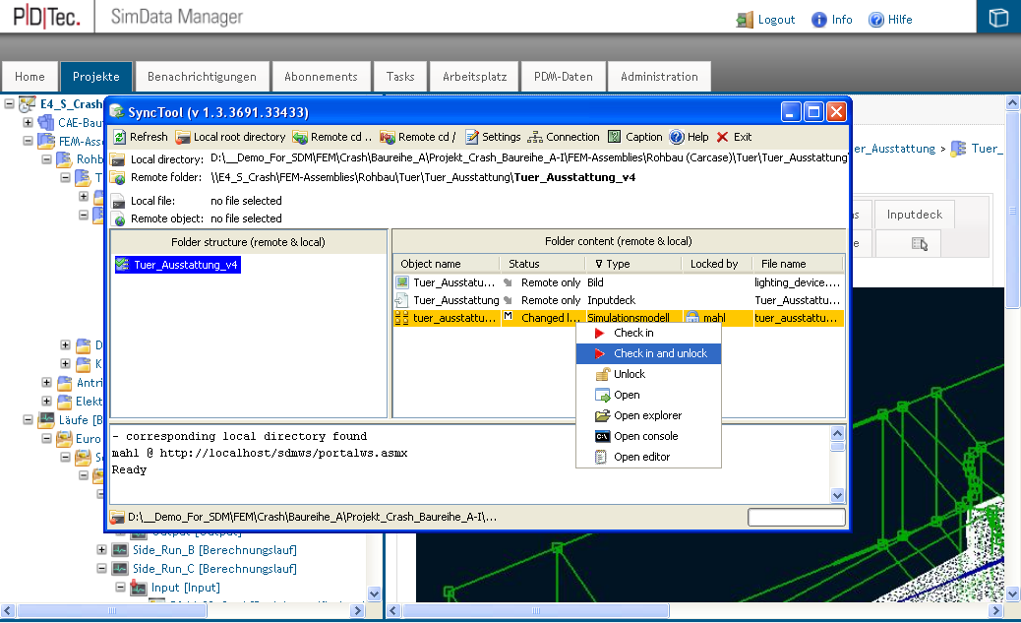Select Side_Run_C [Berechnungslauf] tree item
Screen dimensions: 1021x623
(215, 569)
